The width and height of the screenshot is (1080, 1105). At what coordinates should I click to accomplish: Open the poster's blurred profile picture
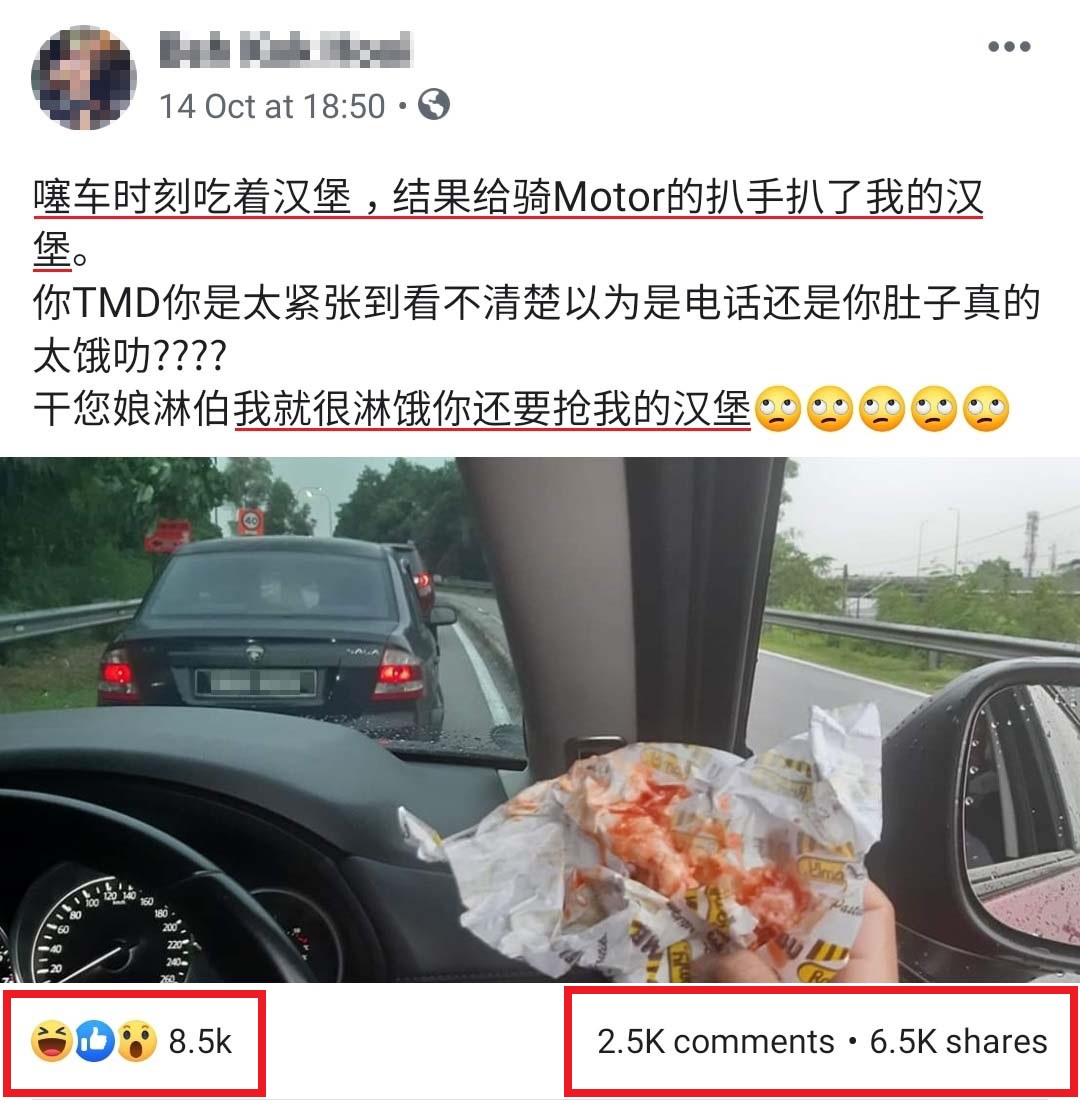84,78
